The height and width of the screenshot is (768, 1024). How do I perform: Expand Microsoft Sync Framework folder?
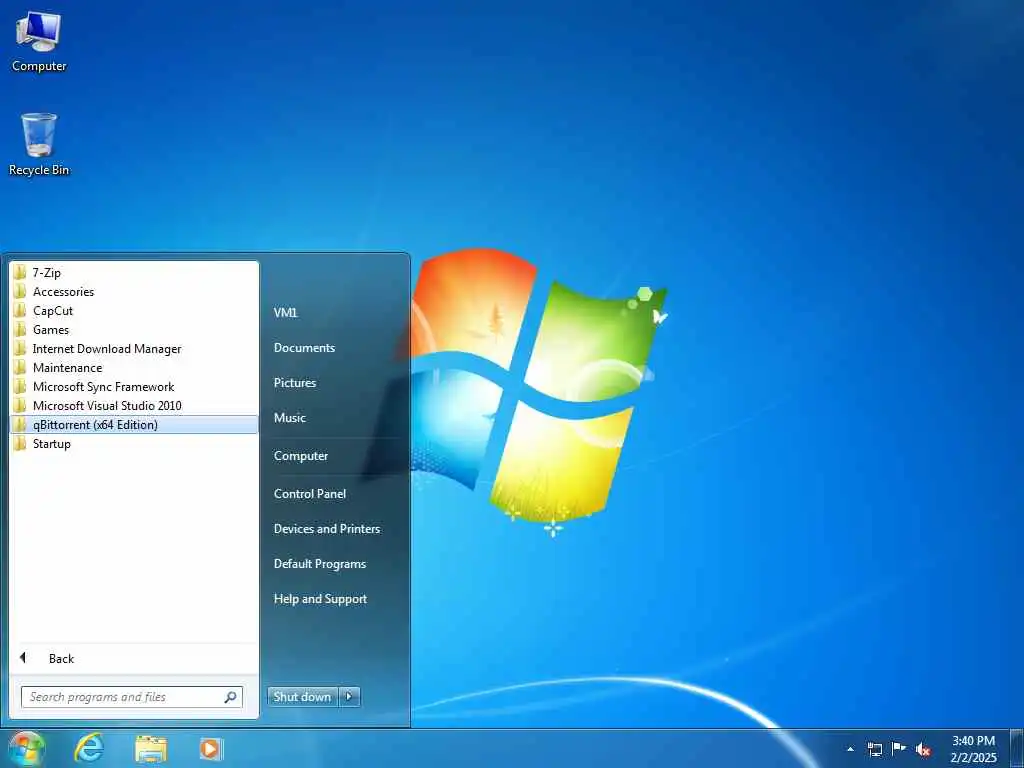tap(134, 387)
